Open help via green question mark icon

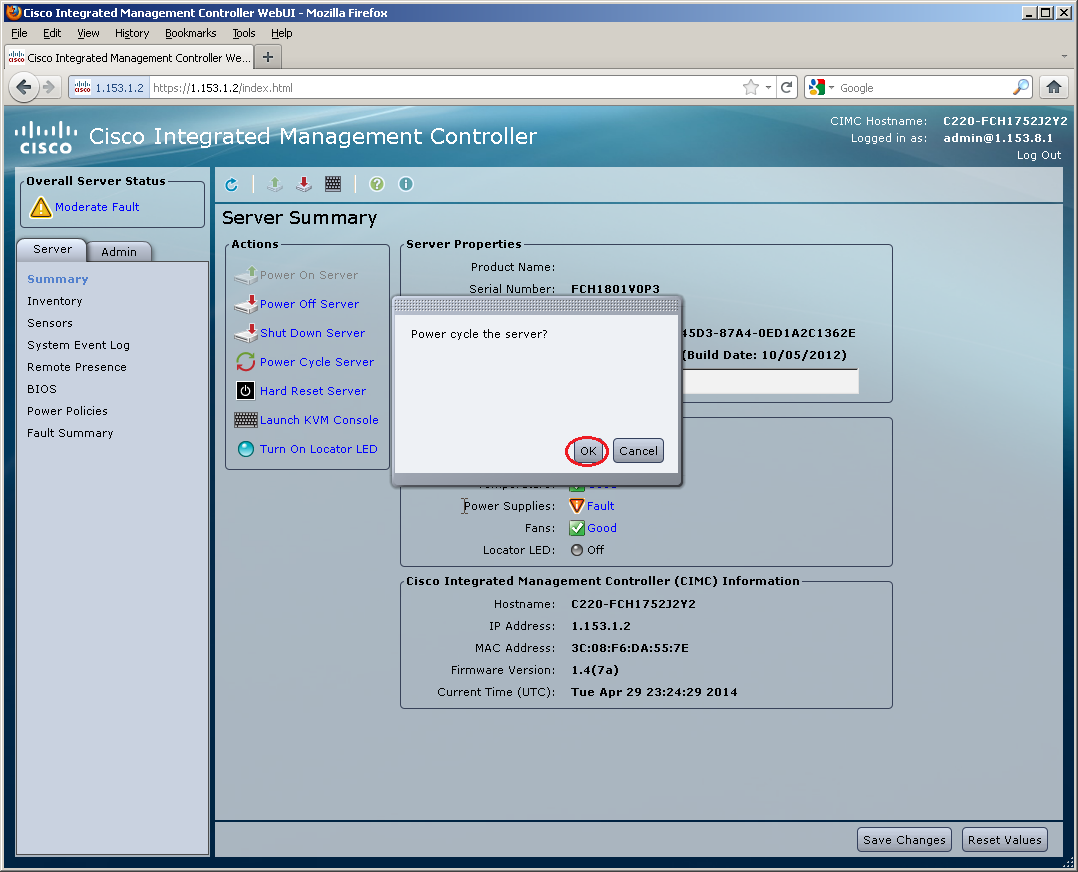(x=377, y=184)
